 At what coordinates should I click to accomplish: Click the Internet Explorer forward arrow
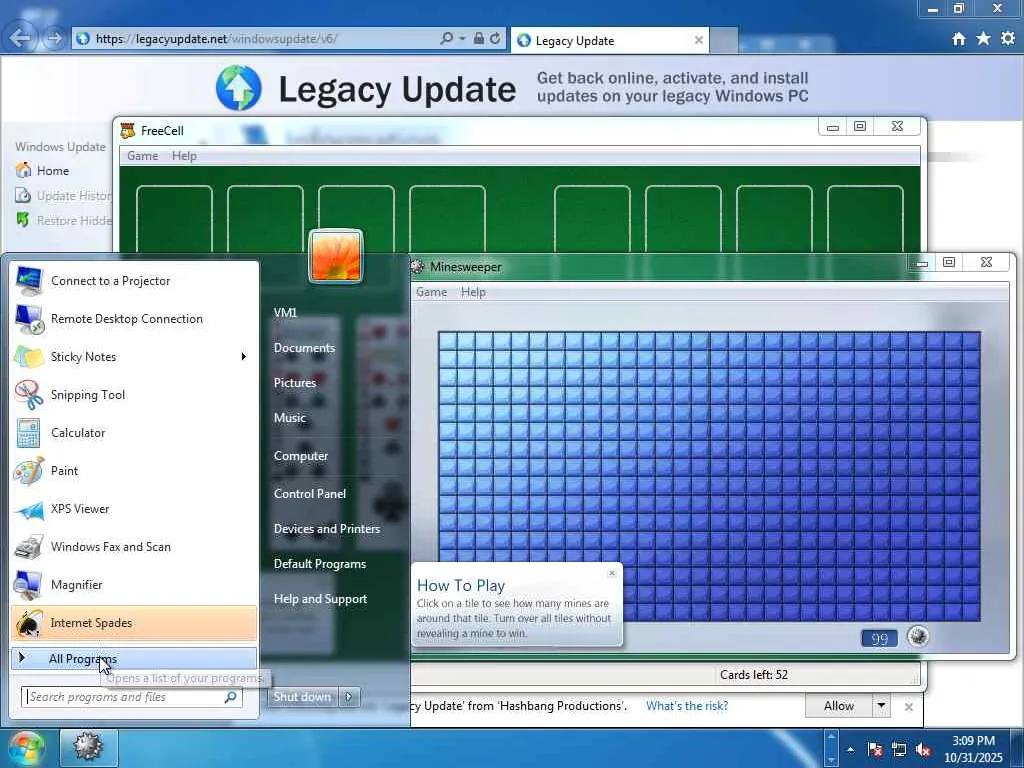point(54,39)
